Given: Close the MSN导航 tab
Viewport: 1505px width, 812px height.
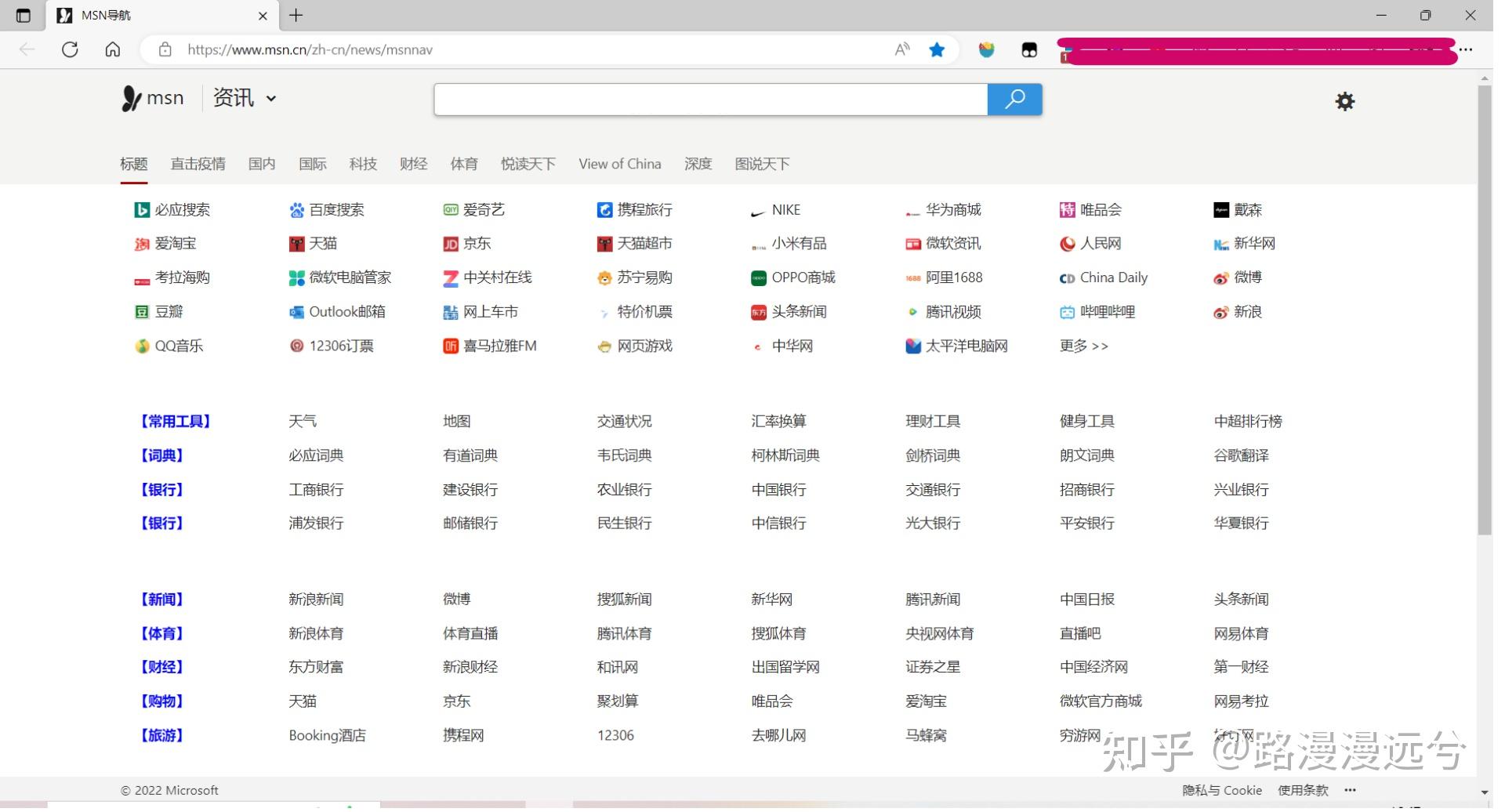Looking at the screenshot, I should [264, 16].
